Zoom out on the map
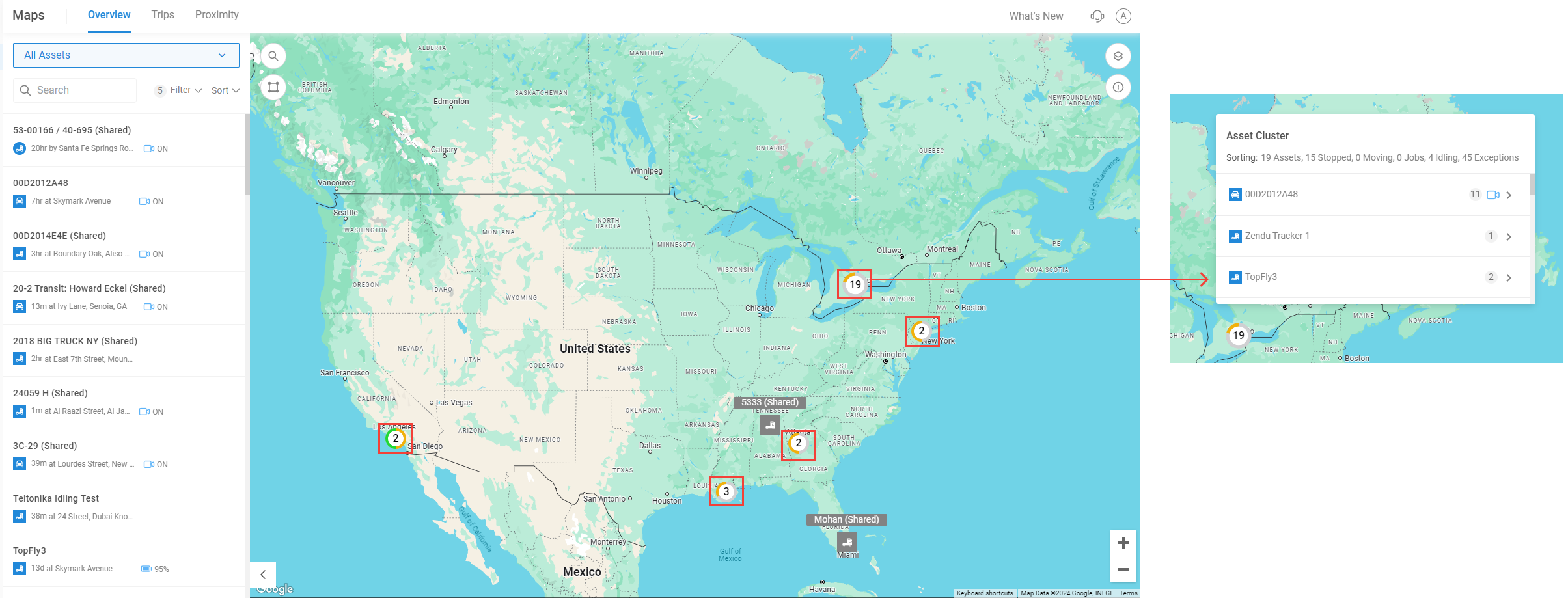Image resolution: width=1568 pixels, height=598 pixels. (x=1123, y=569)
